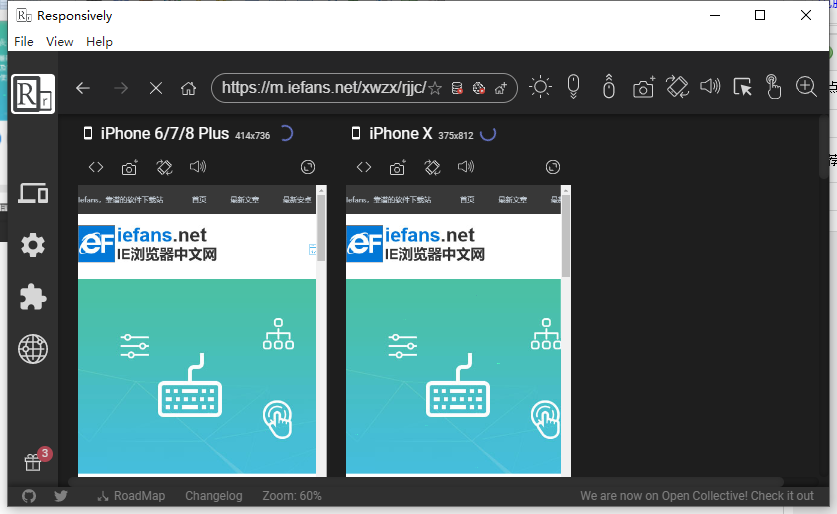Open the settings gear in sidebar
The width and height of the screenshot is (837, 514).
pyautogui.click(x=33, y=245)
